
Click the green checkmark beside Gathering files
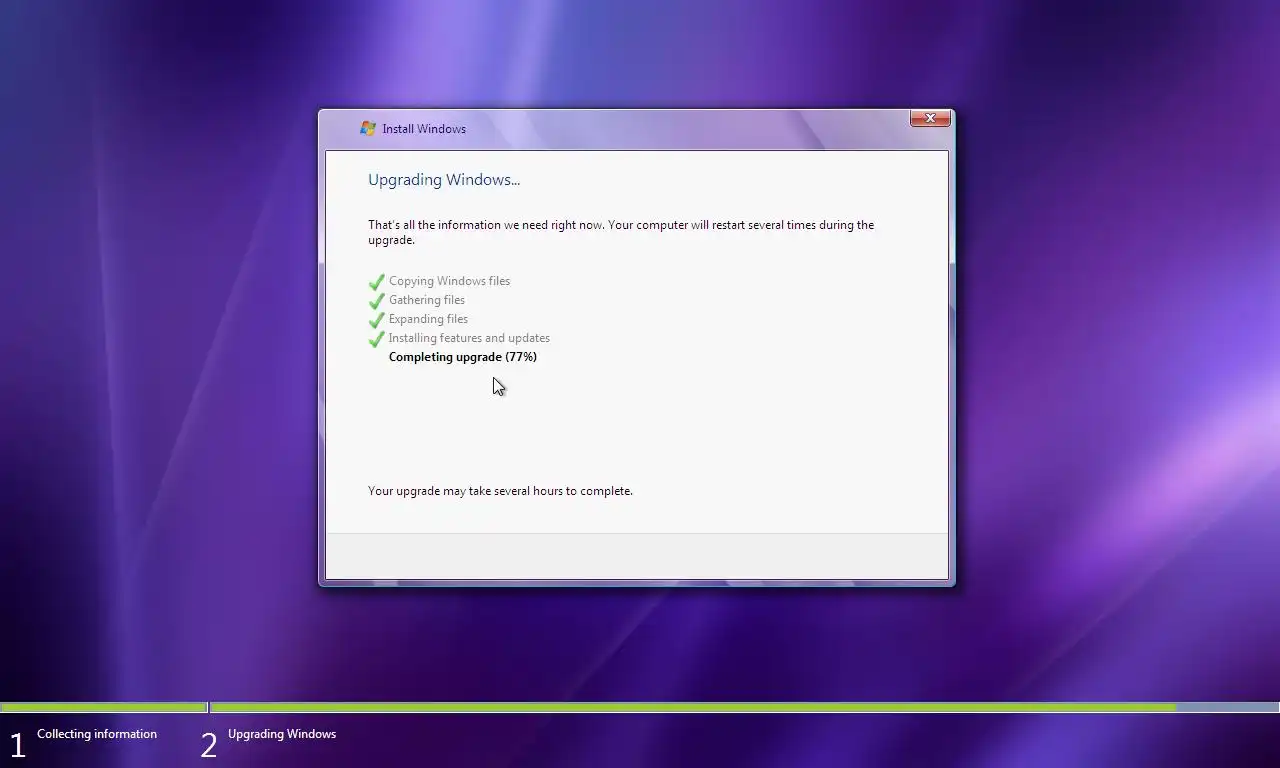tap(377, 301)
